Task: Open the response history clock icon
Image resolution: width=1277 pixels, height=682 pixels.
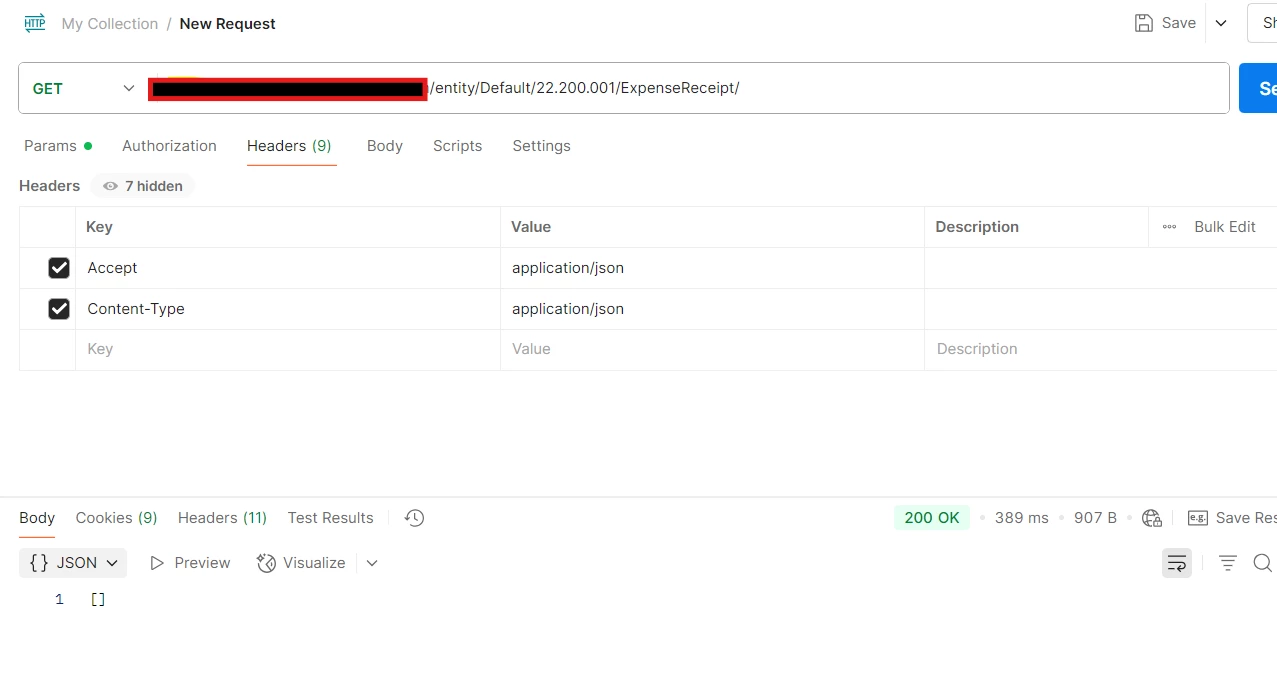Action: (414, 518)
